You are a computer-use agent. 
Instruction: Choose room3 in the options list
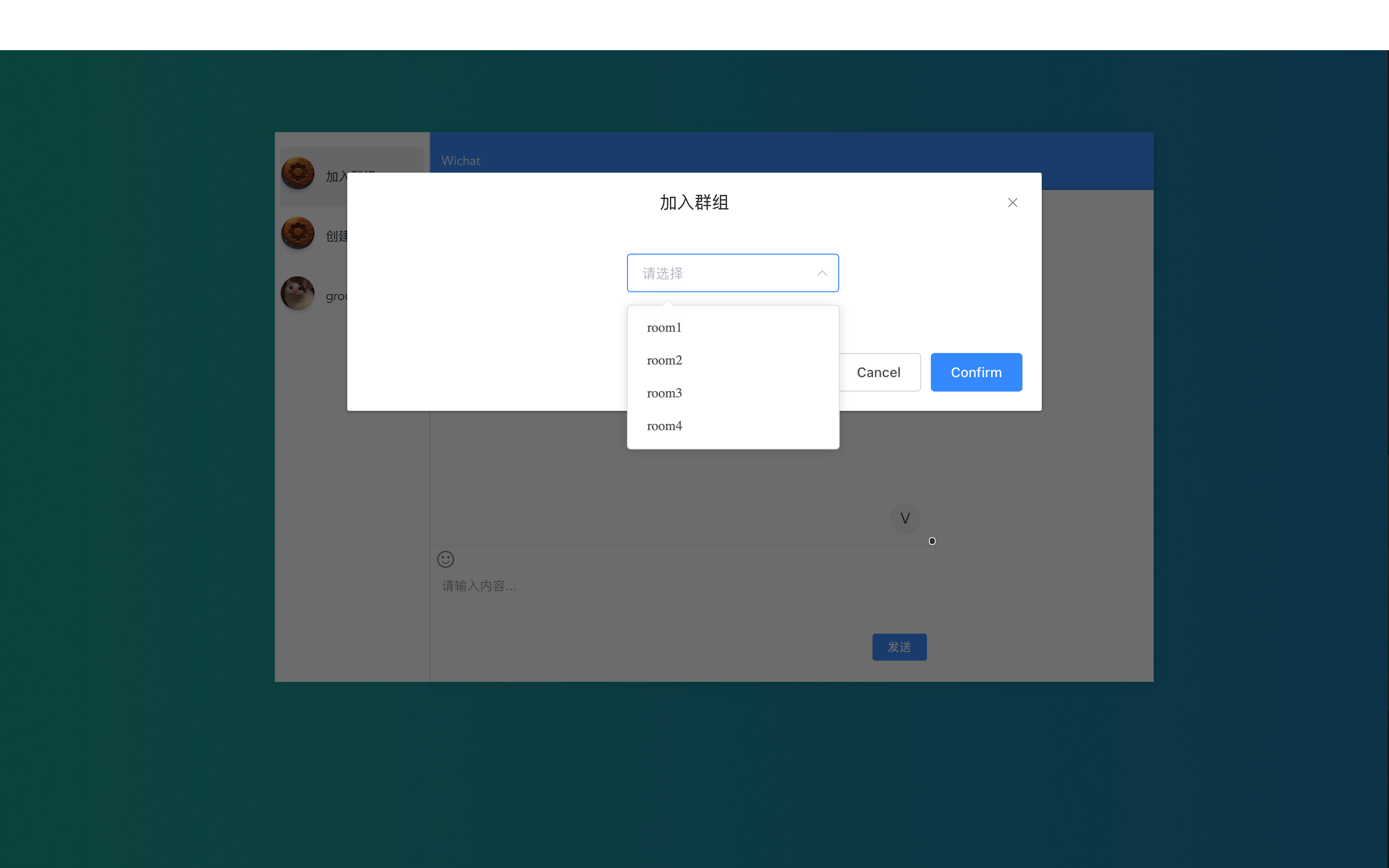point(664,393)
